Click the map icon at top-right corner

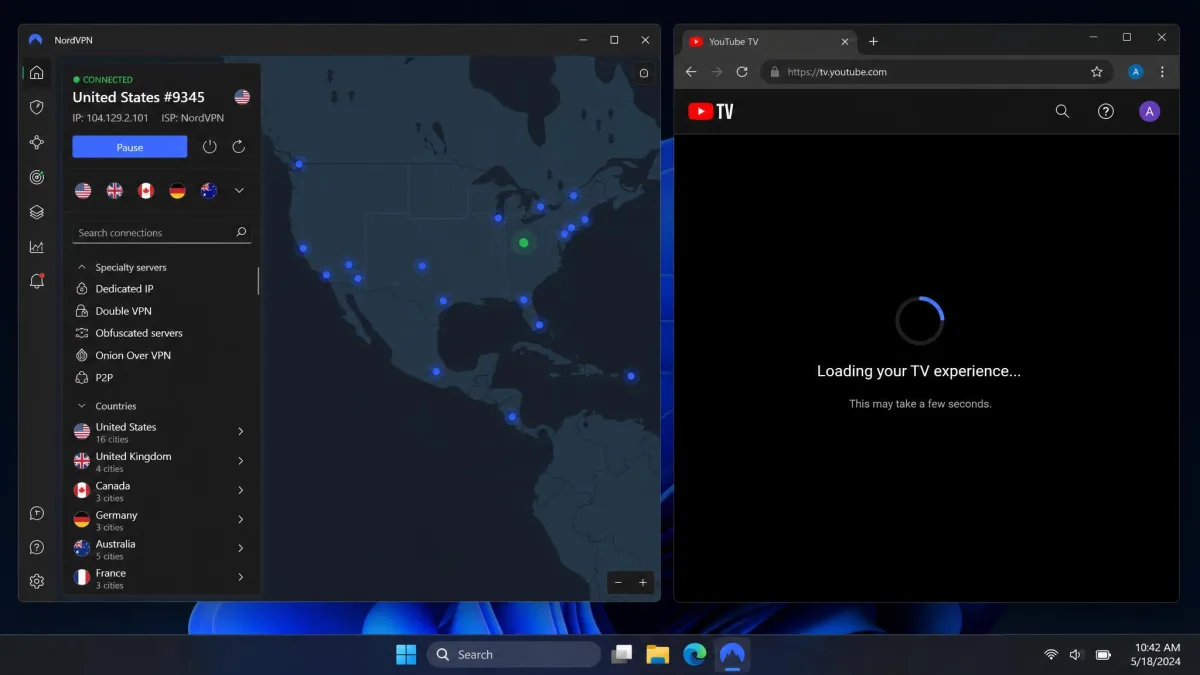tap(644, 73)
